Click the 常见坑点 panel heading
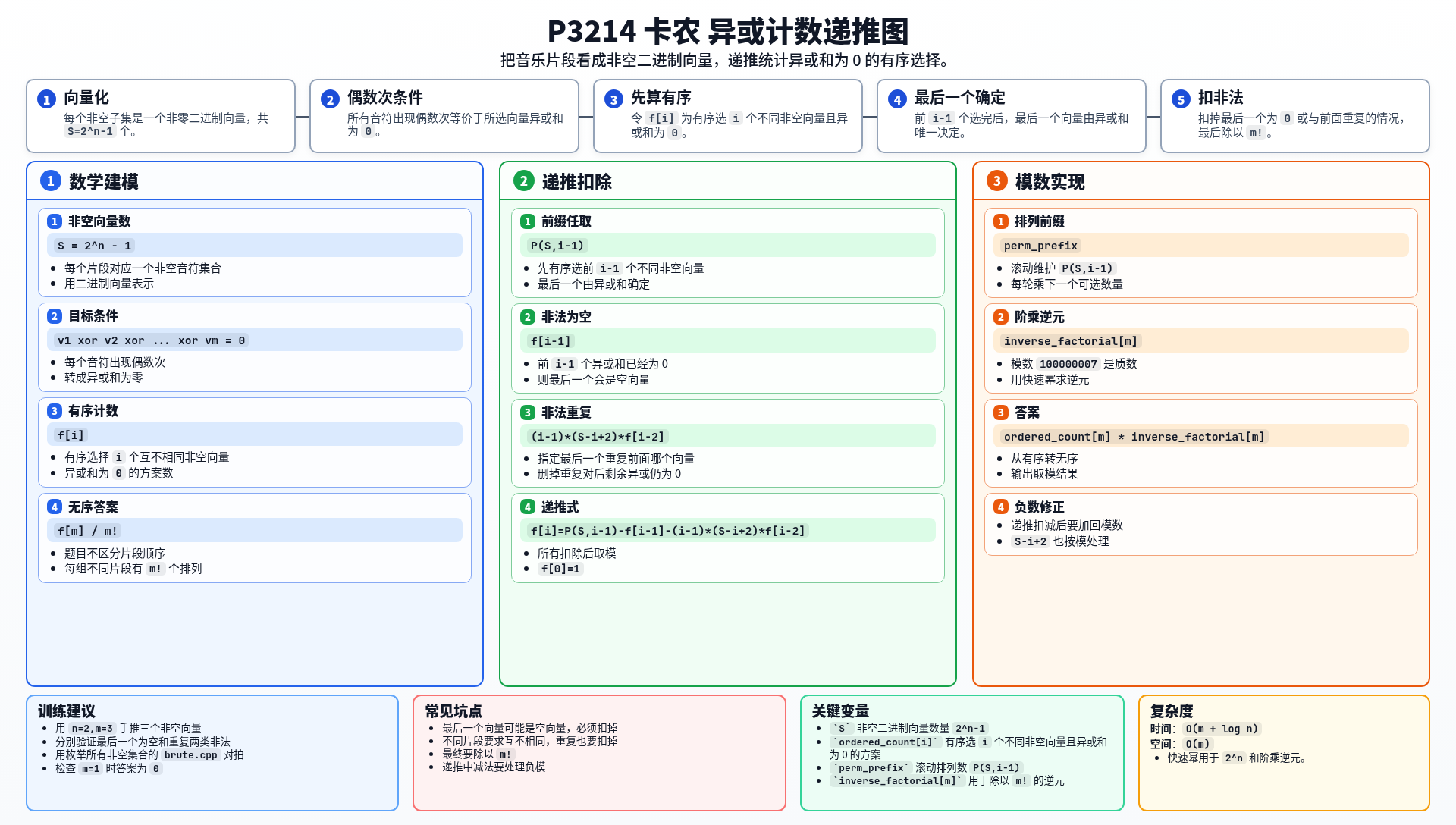 point(453,711)
